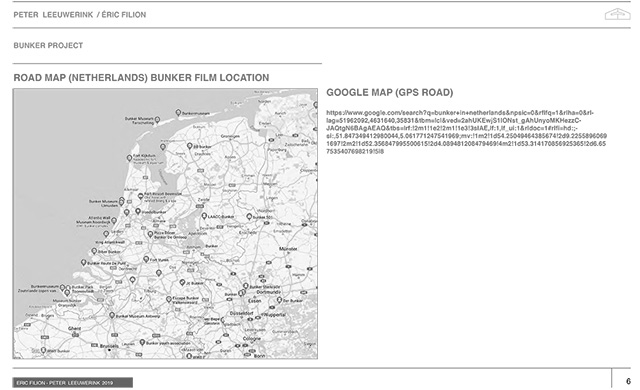Click the VondelBunker map pin
Screen dimensions: 640x390
tap(138, 211)
